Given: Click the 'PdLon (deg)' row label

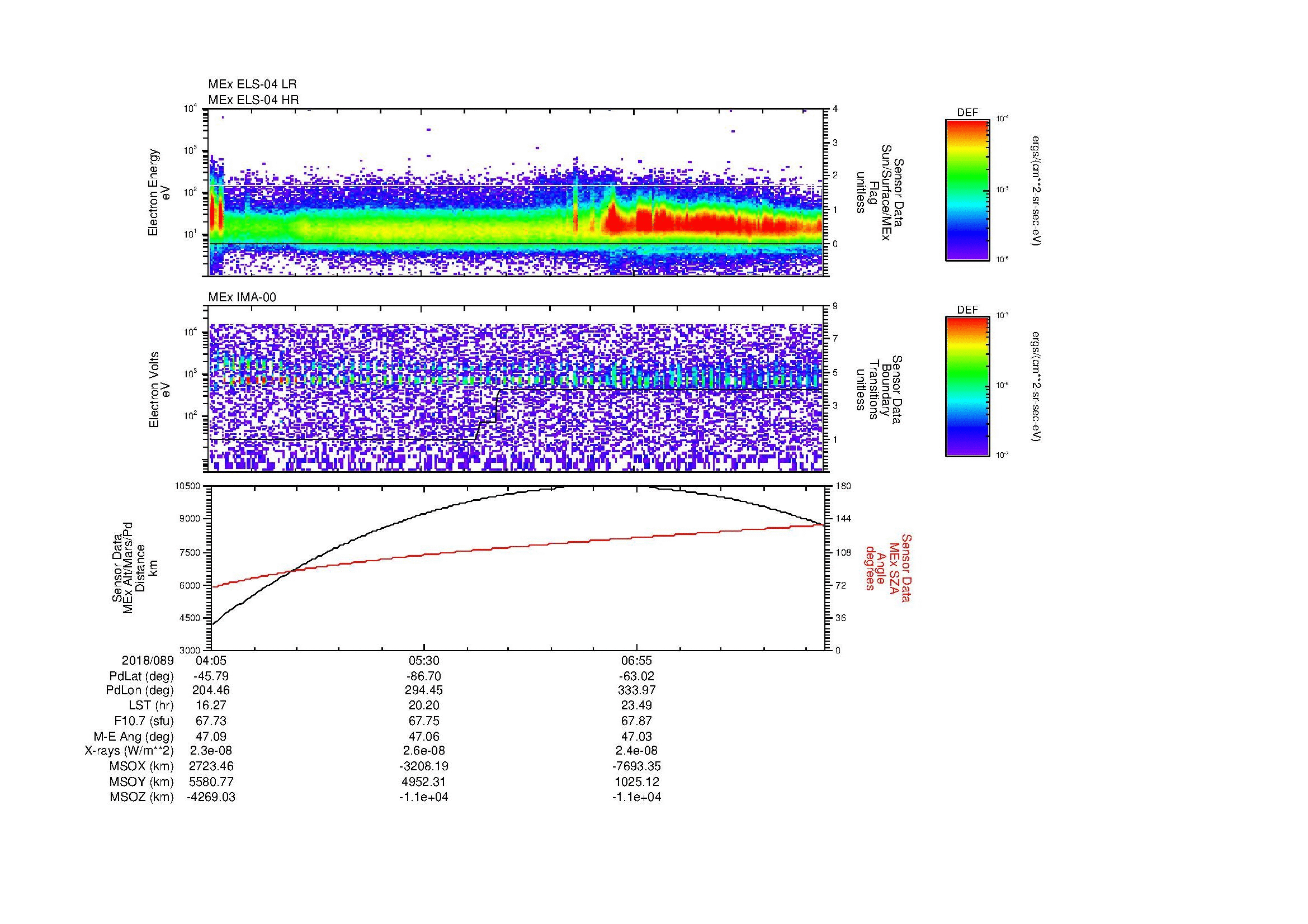Looking at the screenshot, I should 140,690.
